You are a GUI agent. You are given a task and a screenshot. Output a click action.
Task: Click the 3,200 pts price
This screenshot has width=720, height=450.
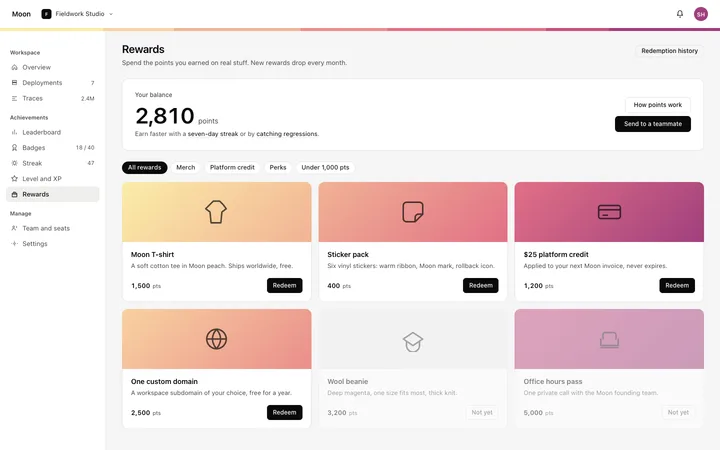(x=342, y=413)
